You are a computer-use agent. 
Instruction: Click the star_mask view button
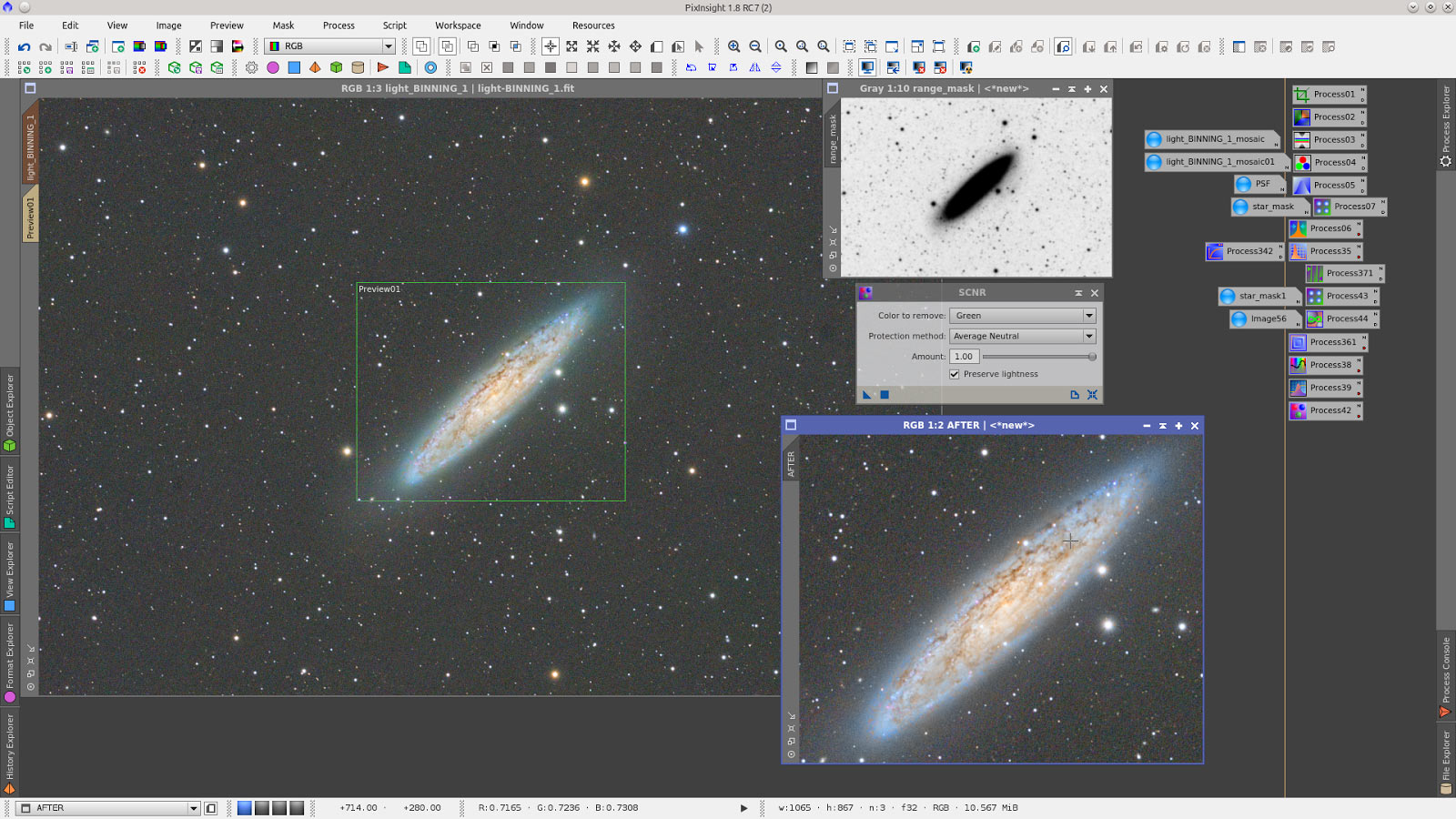[x=1268, y=207]
